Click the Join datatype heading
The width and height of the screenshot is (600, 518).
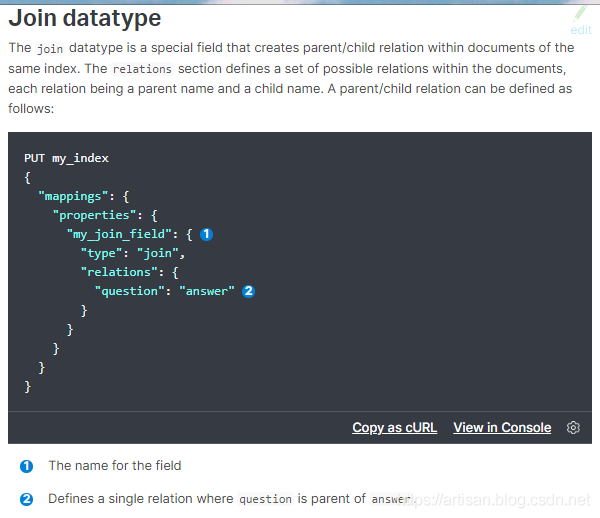(84, 18)
